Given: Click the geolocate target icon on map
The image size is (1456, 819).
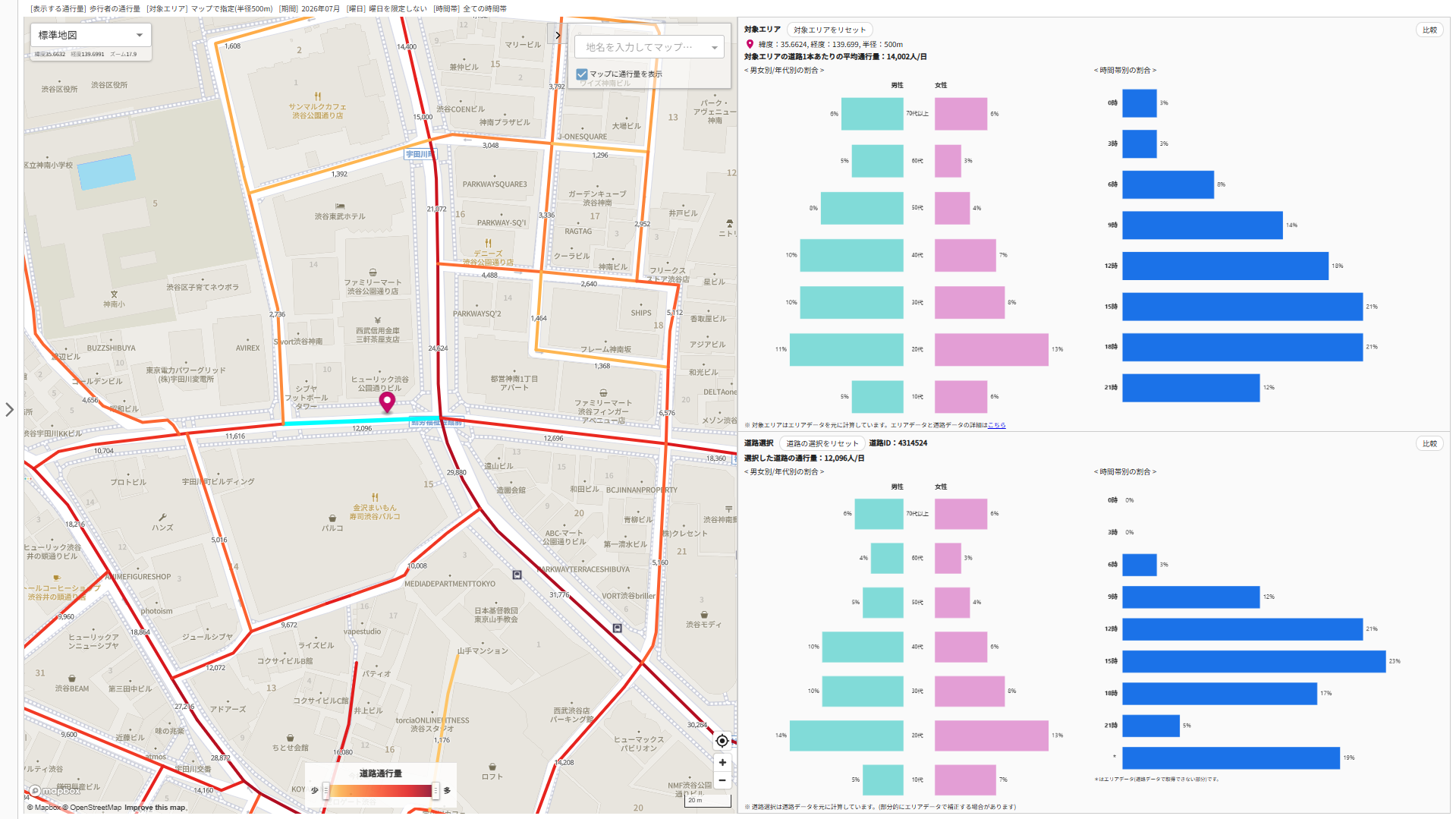Looking at the screenshot, I should [722, 741].
